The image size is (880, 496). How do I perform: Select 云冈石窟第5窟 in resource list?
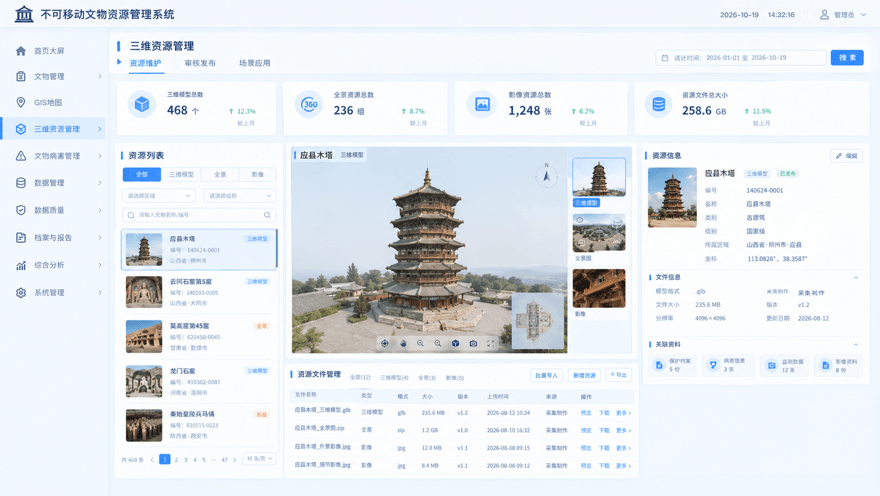(x=199, y=292)
